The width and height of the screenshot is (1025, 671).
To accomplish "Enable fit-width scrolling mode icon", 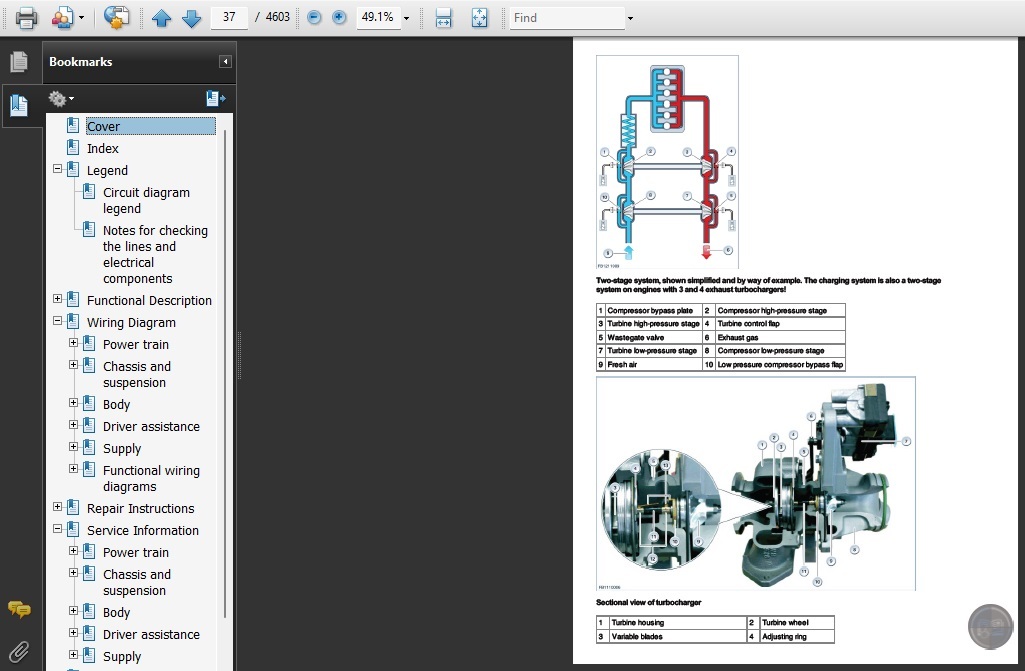I will click(x=443, y=18).
